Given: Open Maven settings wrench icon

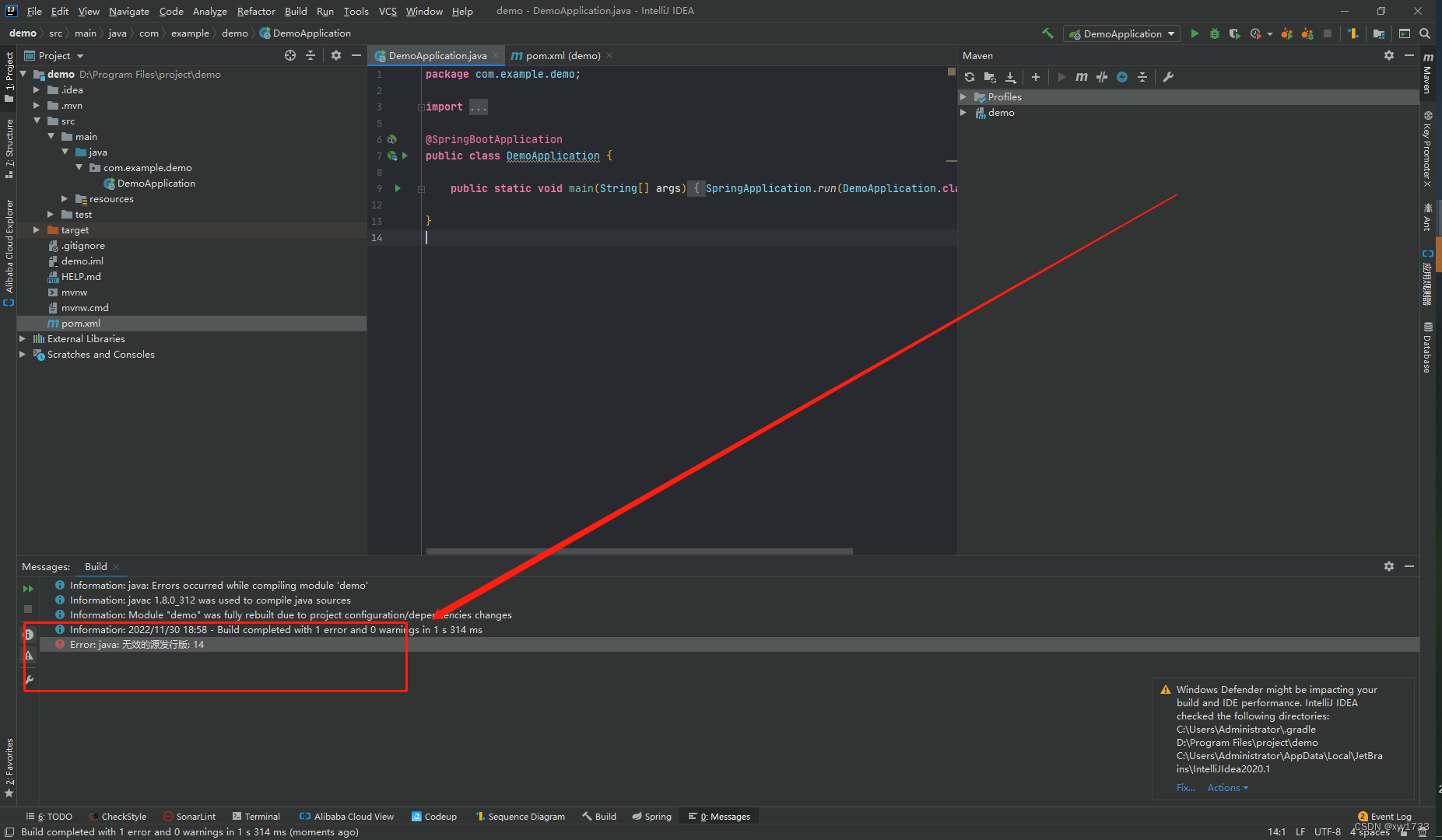Looking at the screenshot, I should [1168, 77].
